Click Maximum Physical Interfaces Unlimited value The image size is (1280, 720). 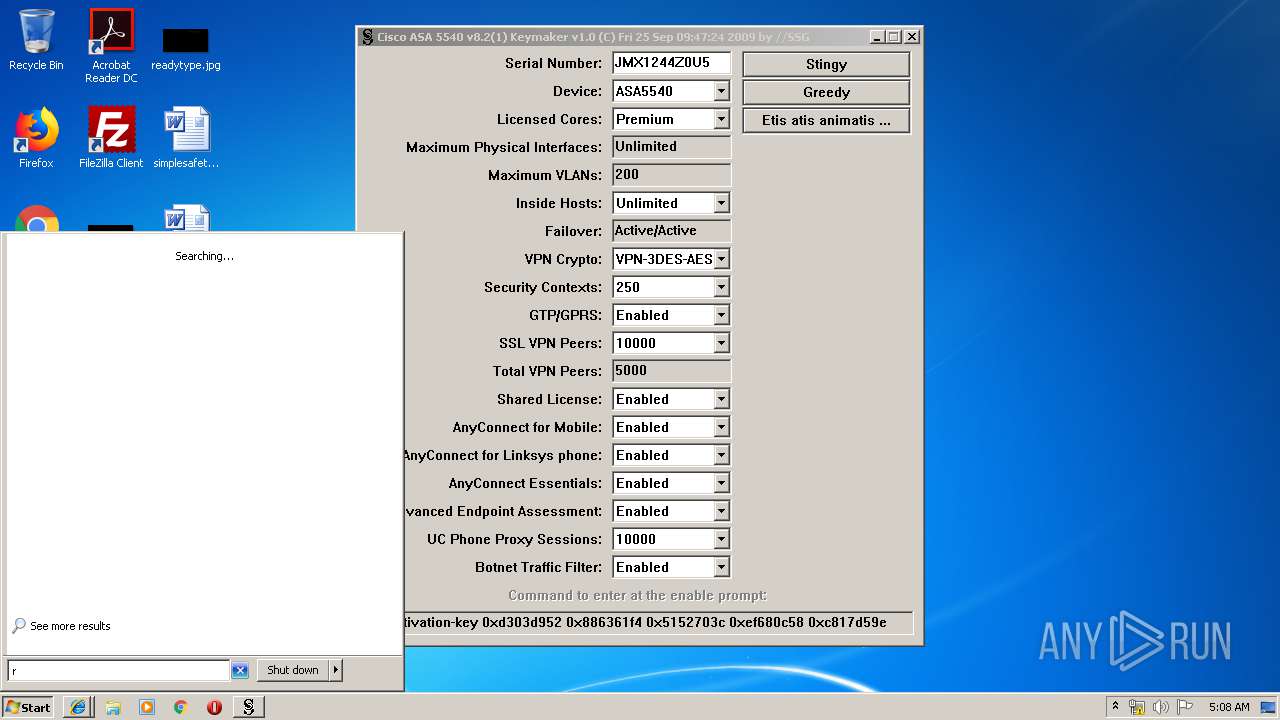[671, 147]
